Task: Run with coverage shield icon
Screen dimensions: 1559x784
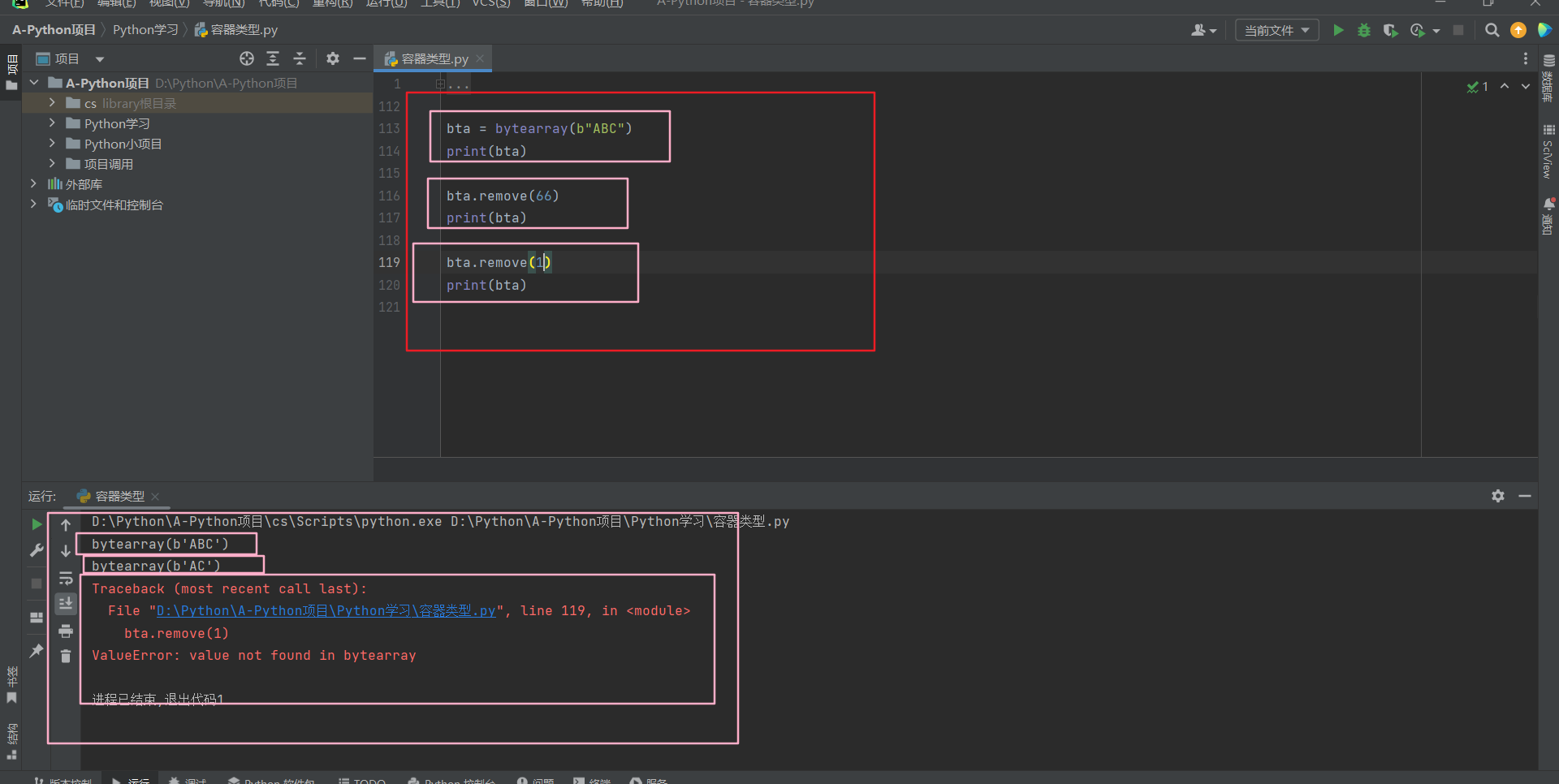Action: (1390, 31)
